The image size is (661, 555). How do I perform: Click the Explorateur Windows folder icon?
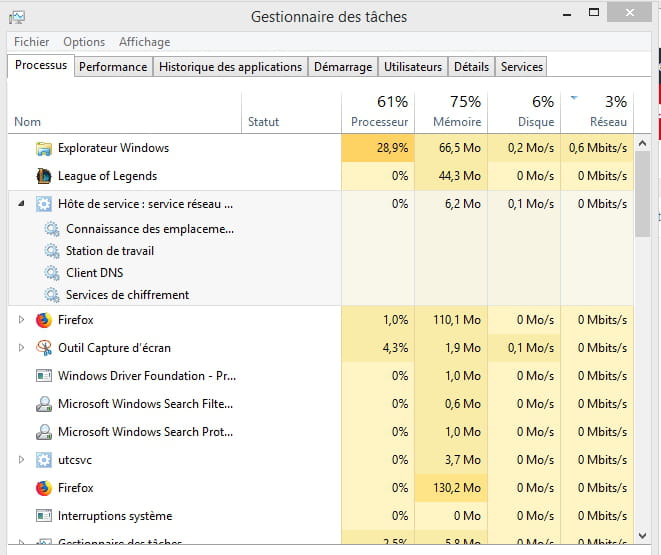click(x=44, y=148)
